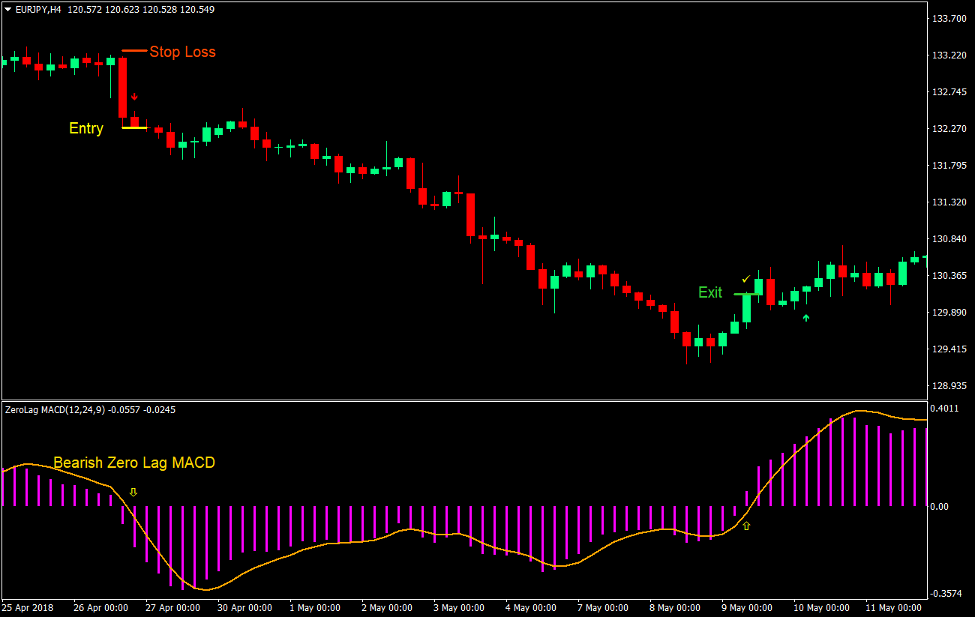
Task: Select the yellow checkmark above the Exit candle
Action: [746, 280]
